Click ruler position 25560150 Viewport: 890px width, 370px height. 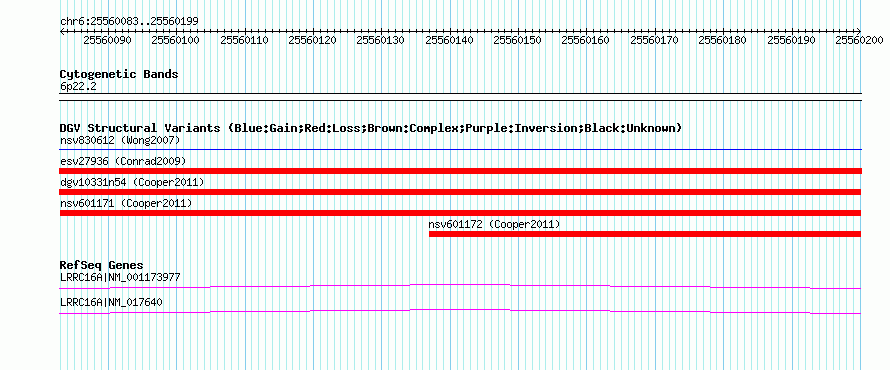pos(517,40)
